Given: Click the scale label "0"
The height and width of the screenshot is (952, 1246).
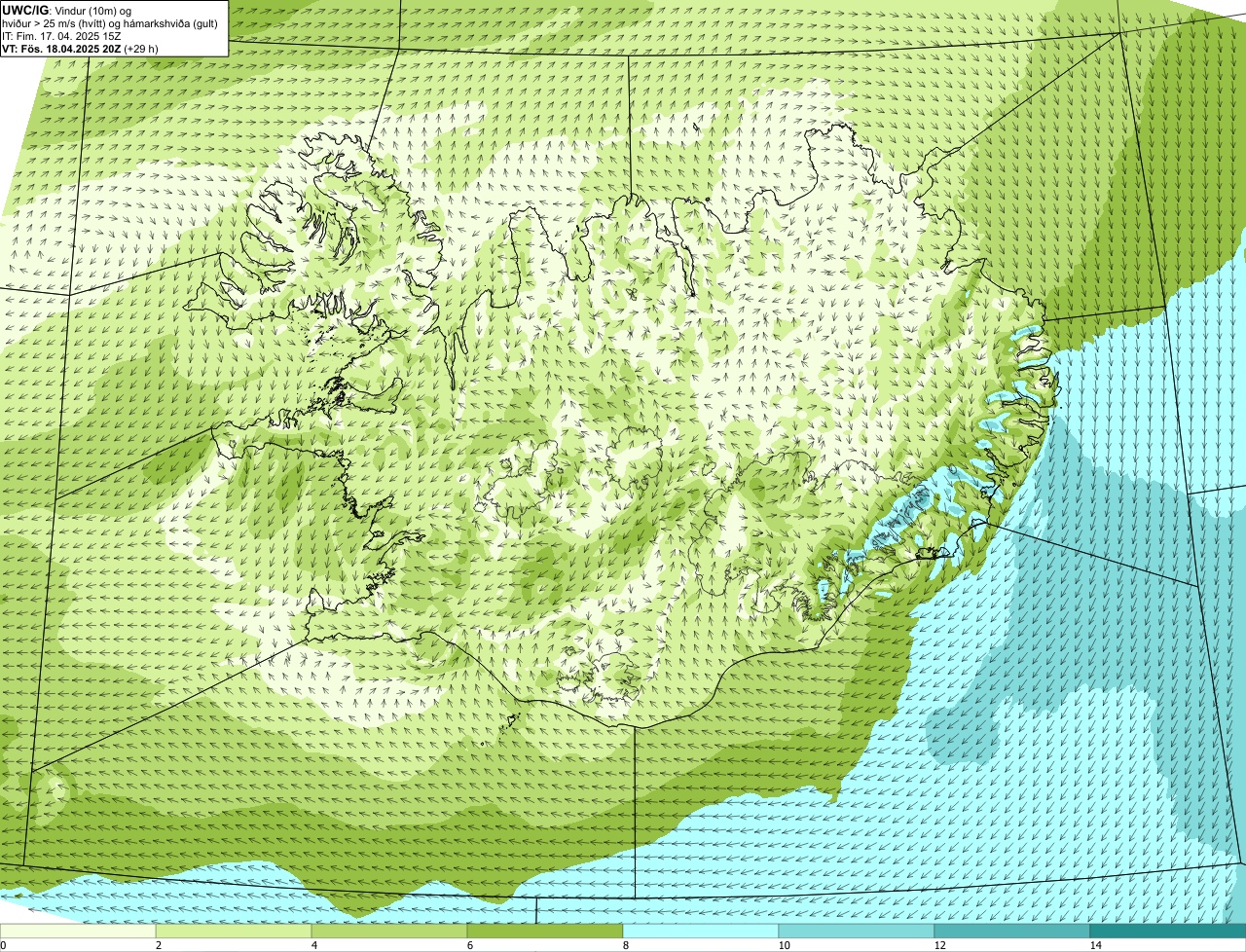Looking at the screenshot, I should tap(3, 945).
